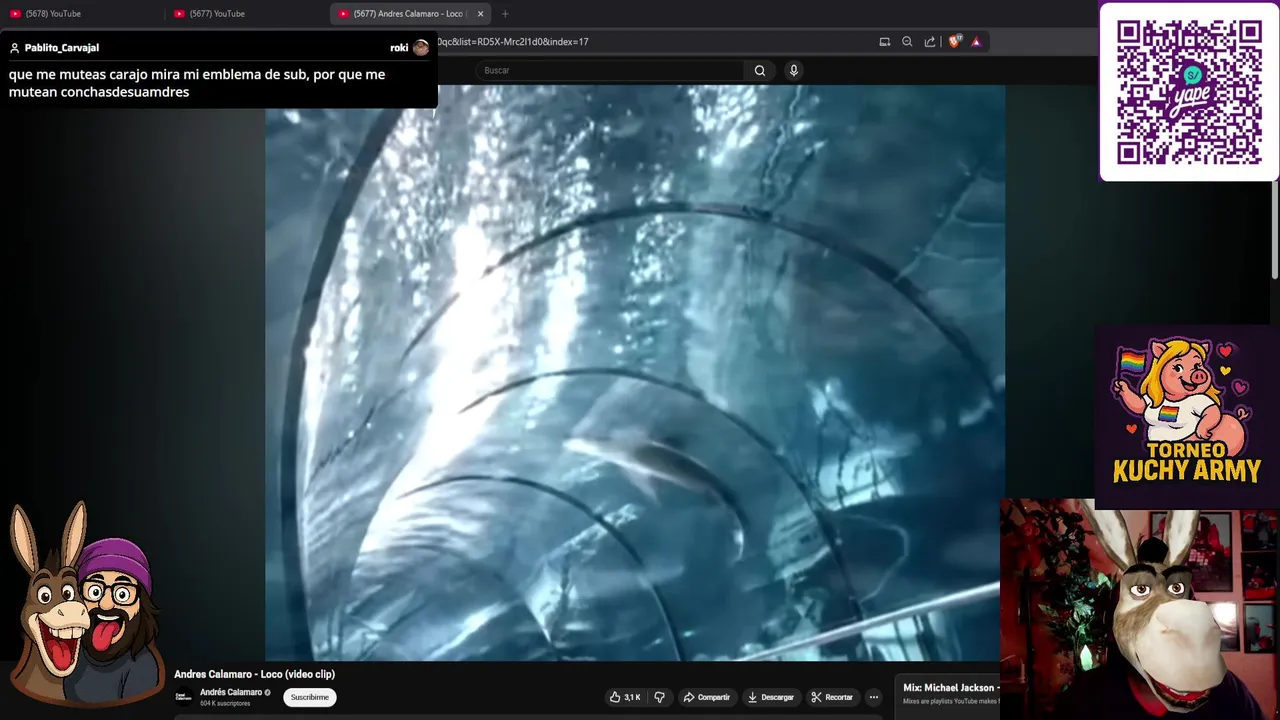Click the Yape QR code image

coord(1189,92)
